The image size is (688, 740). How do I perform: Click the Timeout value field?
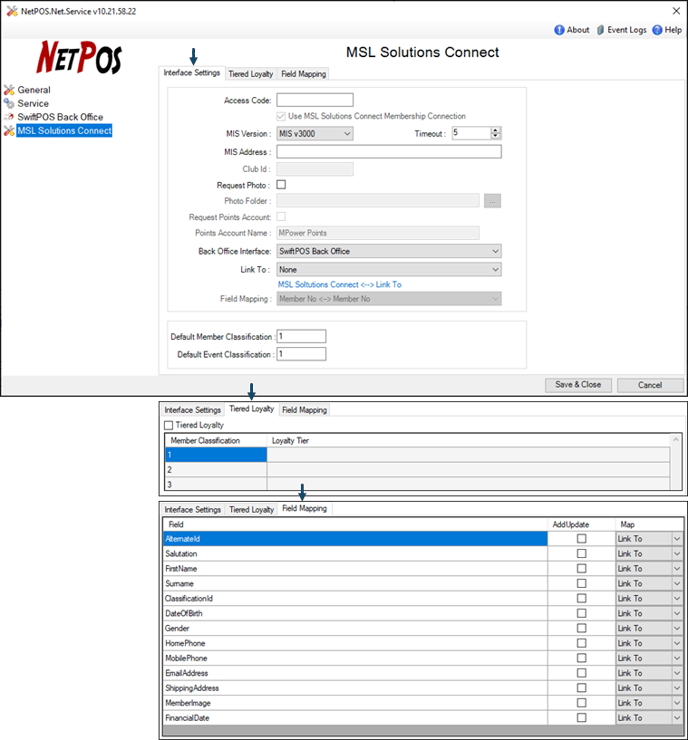click(x=471, y=133)
